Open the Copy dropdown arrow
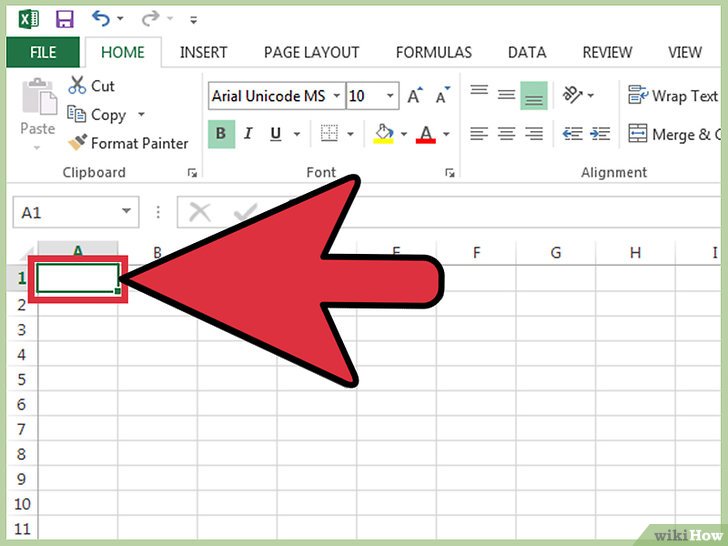 (141, 114)
